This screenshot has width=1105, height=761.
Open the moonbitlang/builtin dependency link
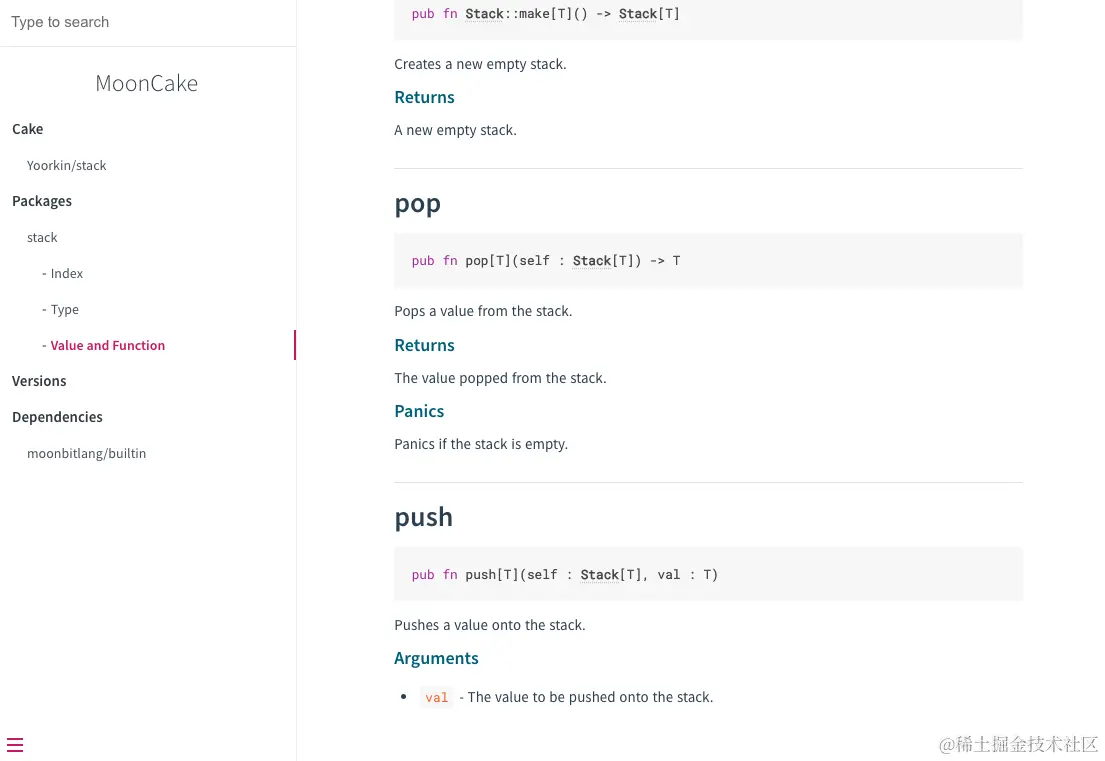(87, 453)
